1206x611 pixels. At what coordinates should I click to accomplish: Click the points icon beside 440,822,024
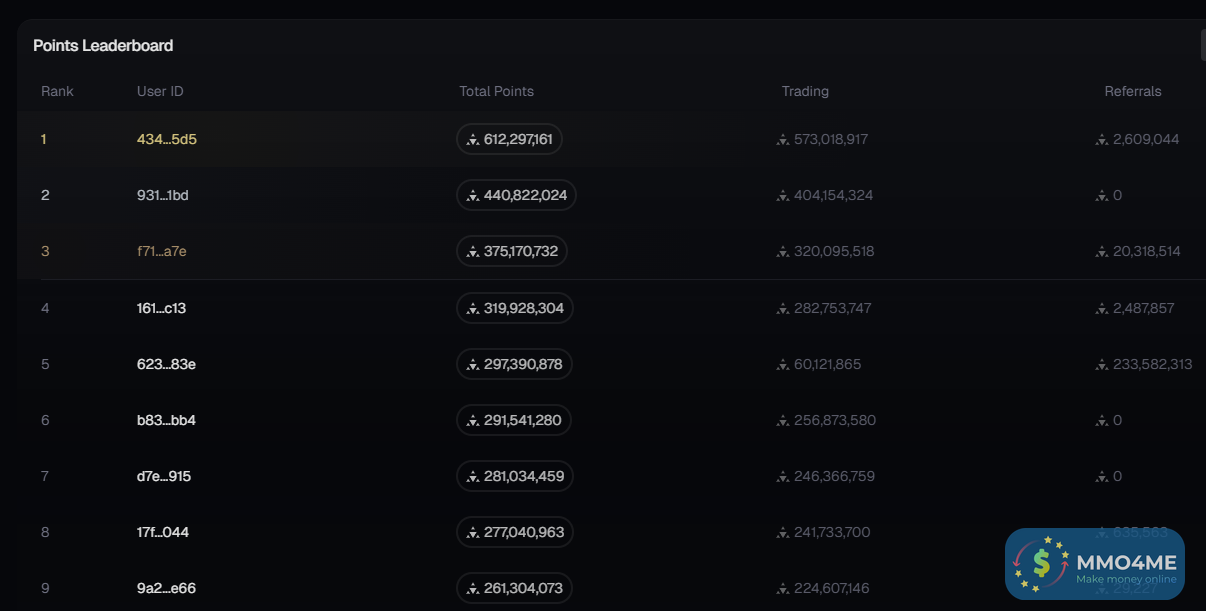(473, 196)
